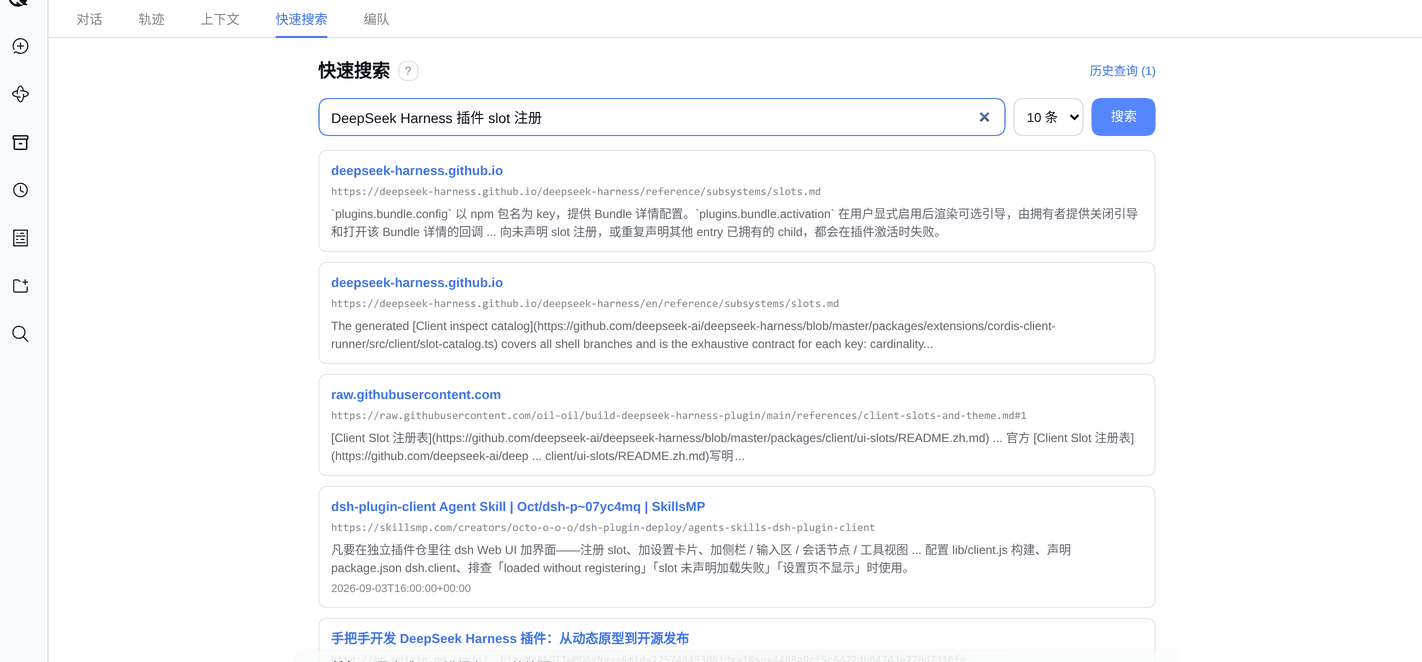Click the raw.githubusercontent.com client-slots-and-theme.md URL
The width and height of the screenshot is (1422, 662).
679,416
